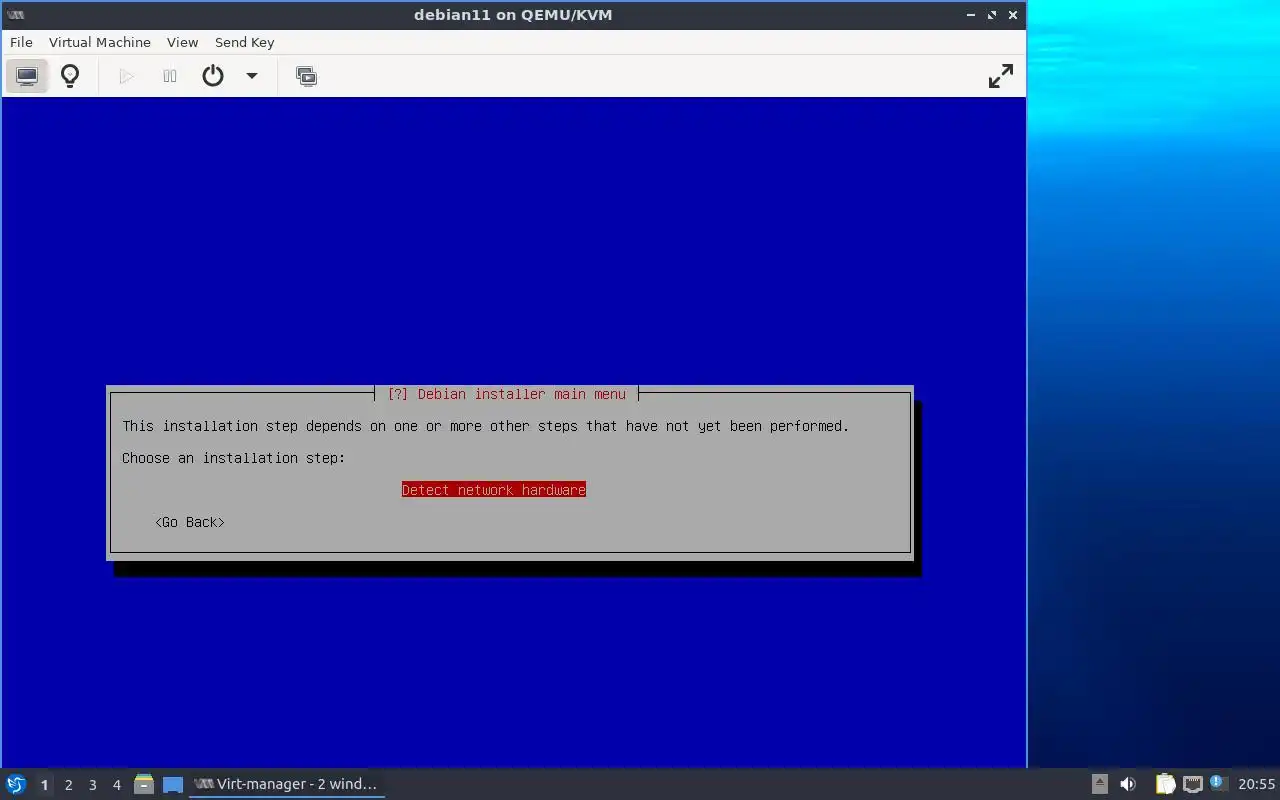Click the show desktop icon in taskbar
The height and width of the screenshot is (800, 1280).
(173, 785)
